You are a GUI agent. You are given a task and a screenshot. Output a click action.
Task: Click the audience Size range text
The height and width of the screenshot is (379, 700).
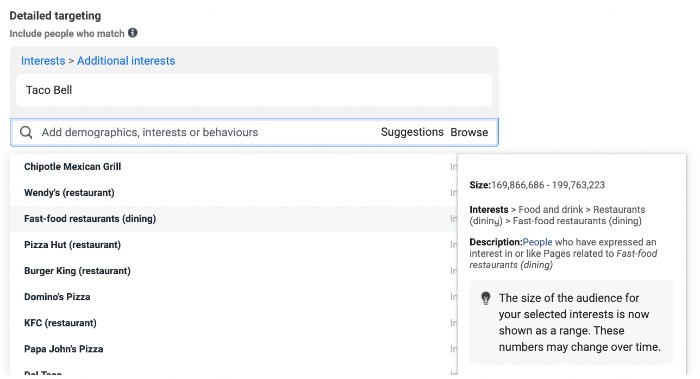tap(537, 185)
